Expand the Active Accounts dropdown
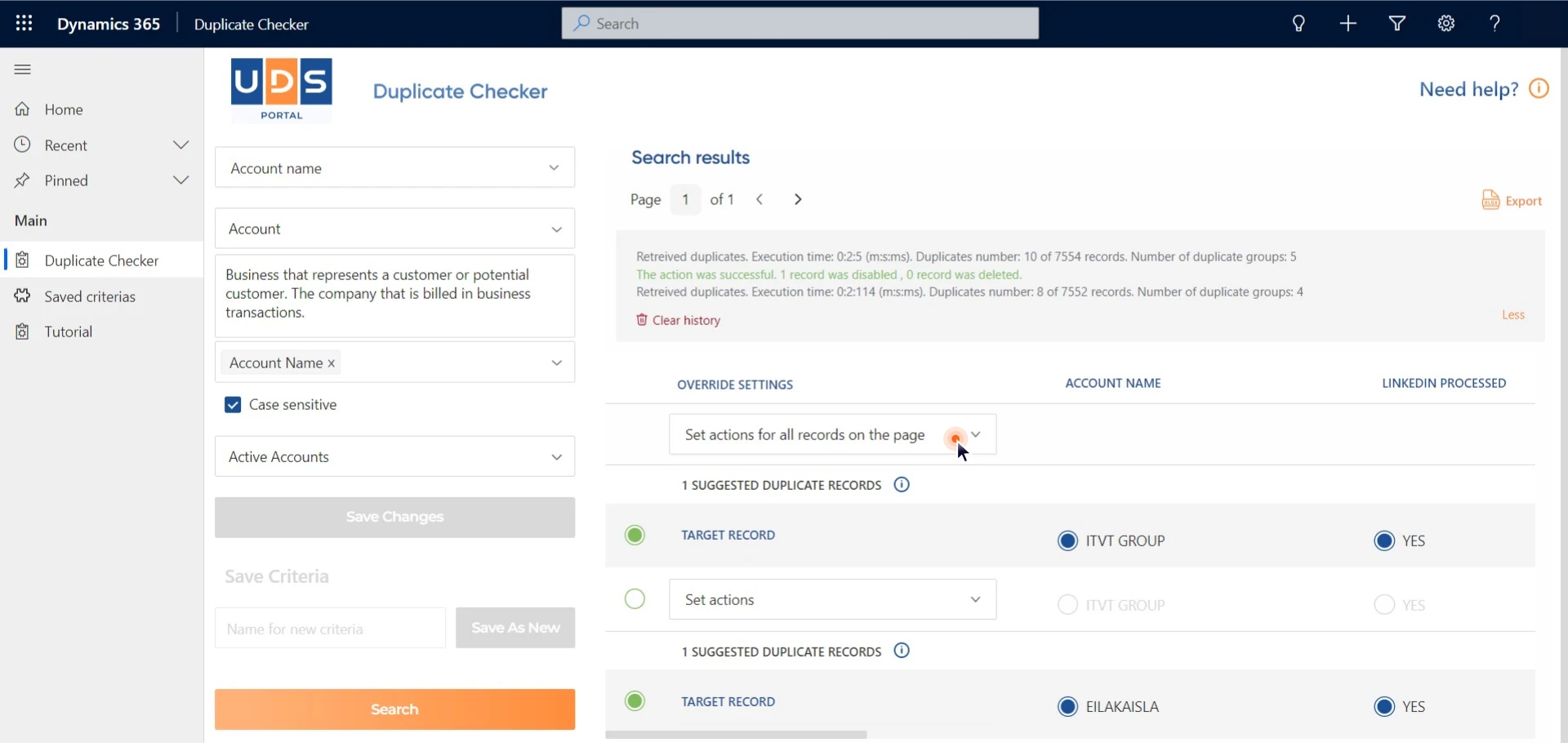The width and height of the screenshot is (1568, 743). 394,456
